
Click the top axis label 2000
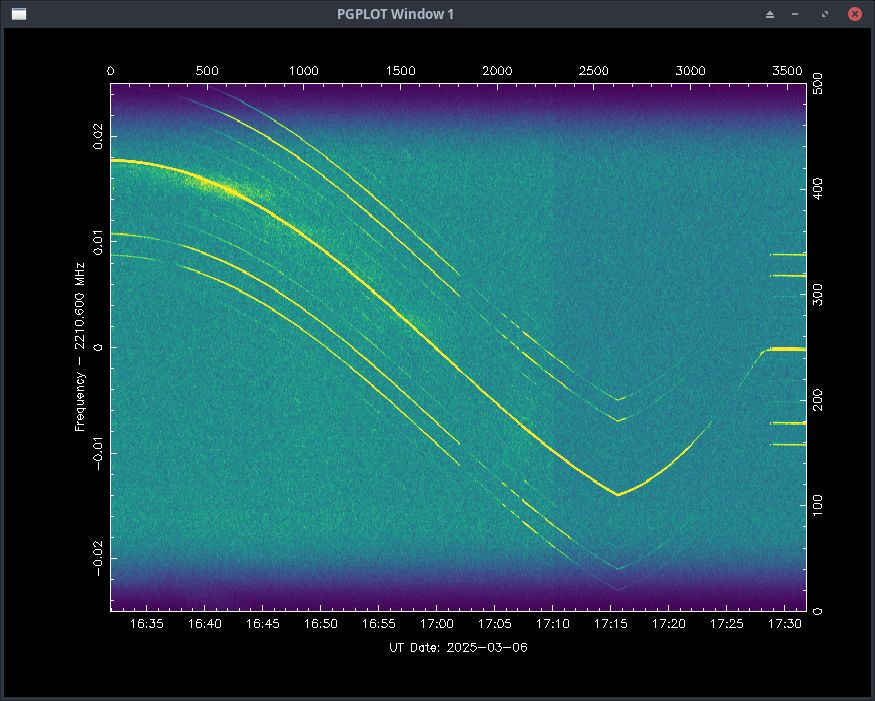497,71
